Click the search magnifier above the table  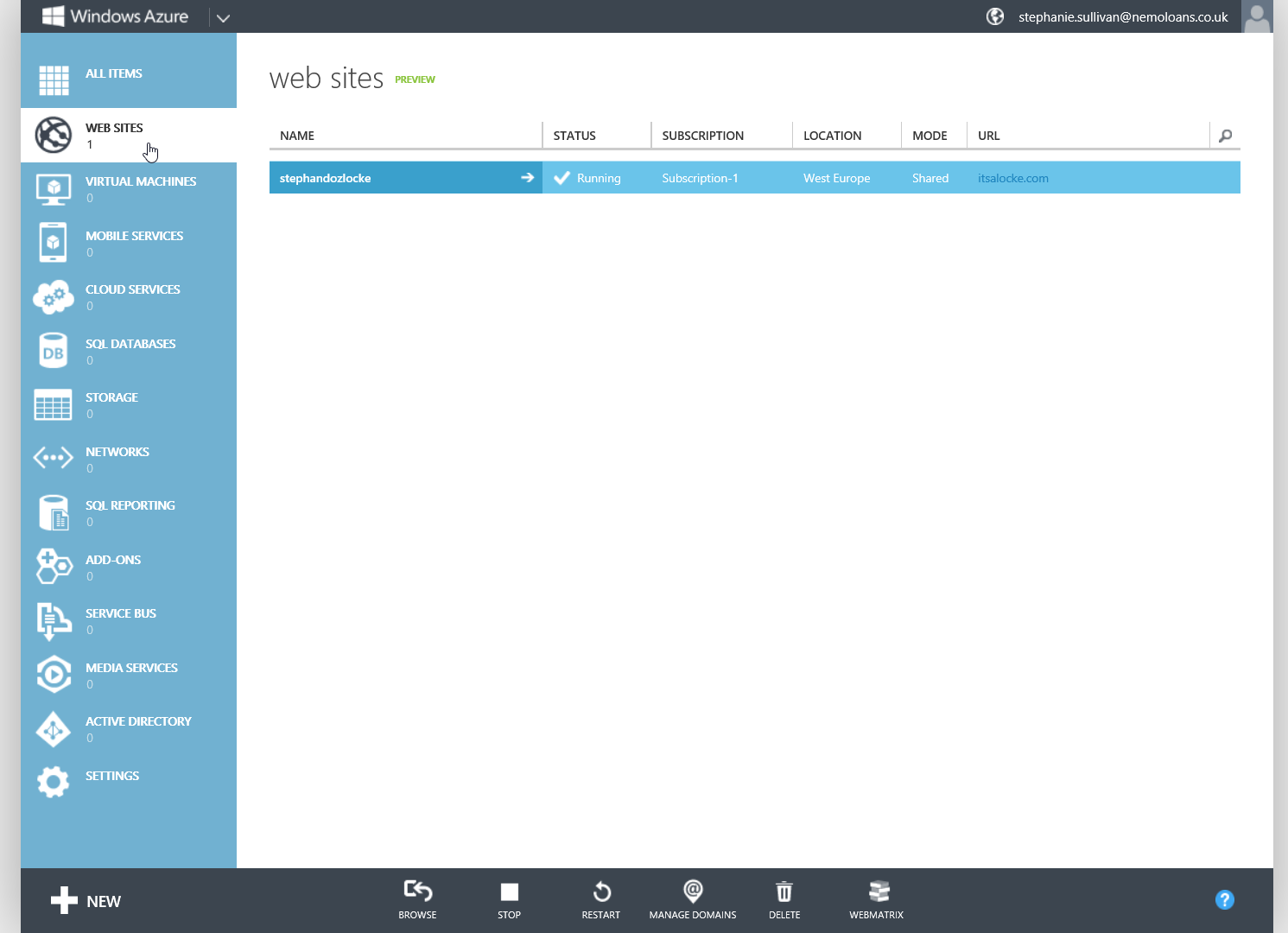(1225, 136)
